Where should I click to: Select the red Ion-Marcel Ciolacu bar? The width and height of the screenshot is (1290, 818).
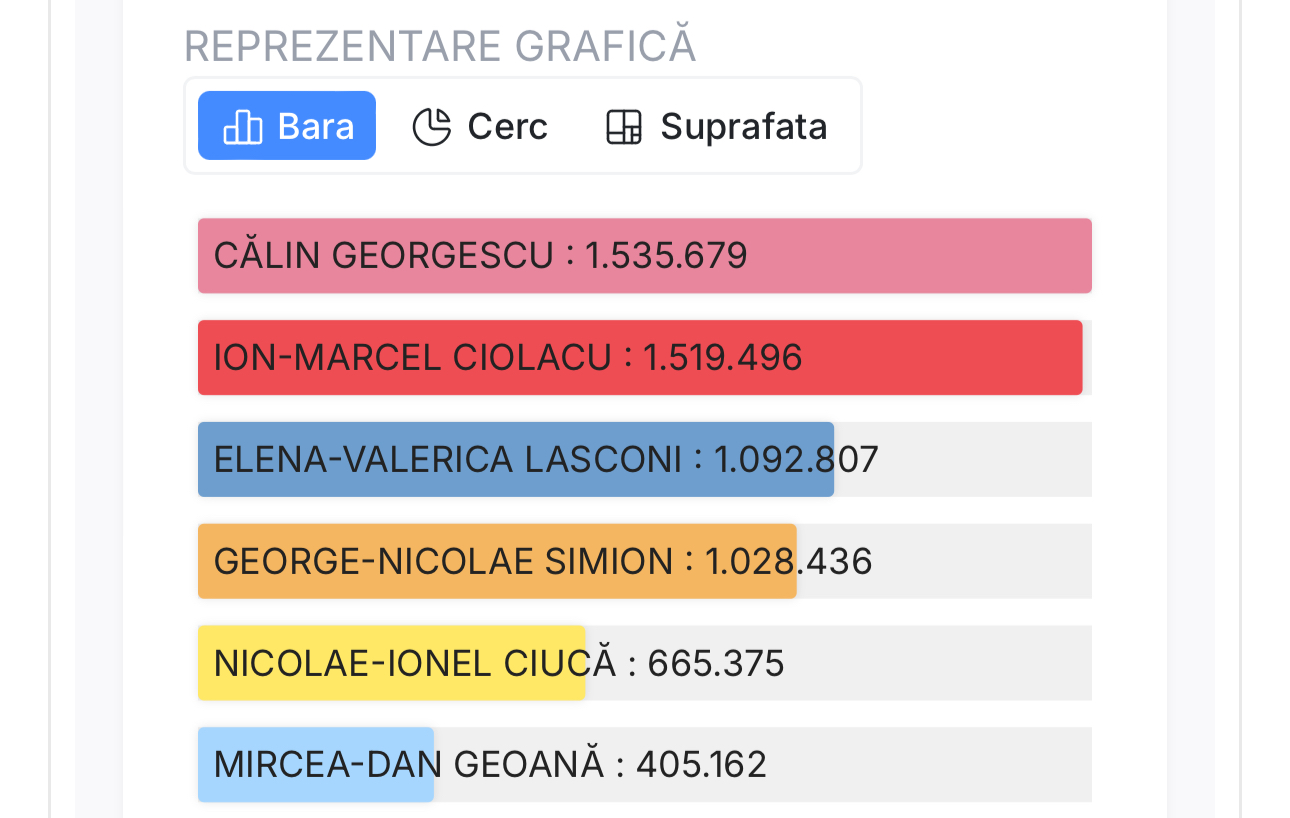[940, 358]
